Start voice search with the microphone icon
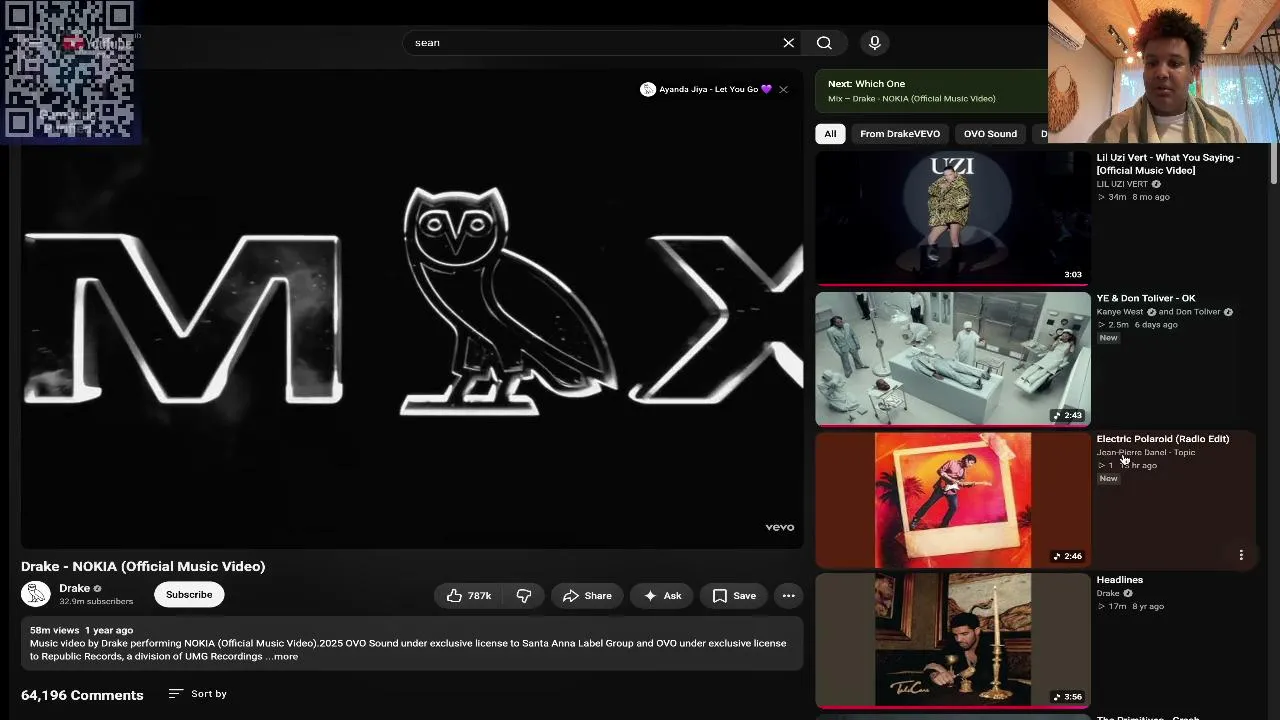Viewport: 1280px width, 720px height. click(874, 43)
